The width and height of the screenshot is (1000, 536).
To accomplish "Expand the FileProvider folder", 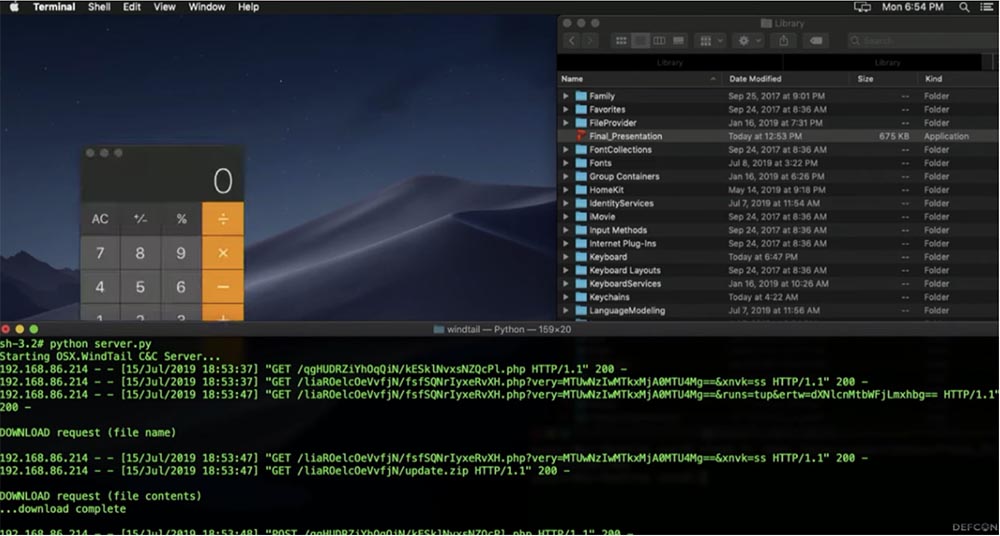I will pos(566,123).
